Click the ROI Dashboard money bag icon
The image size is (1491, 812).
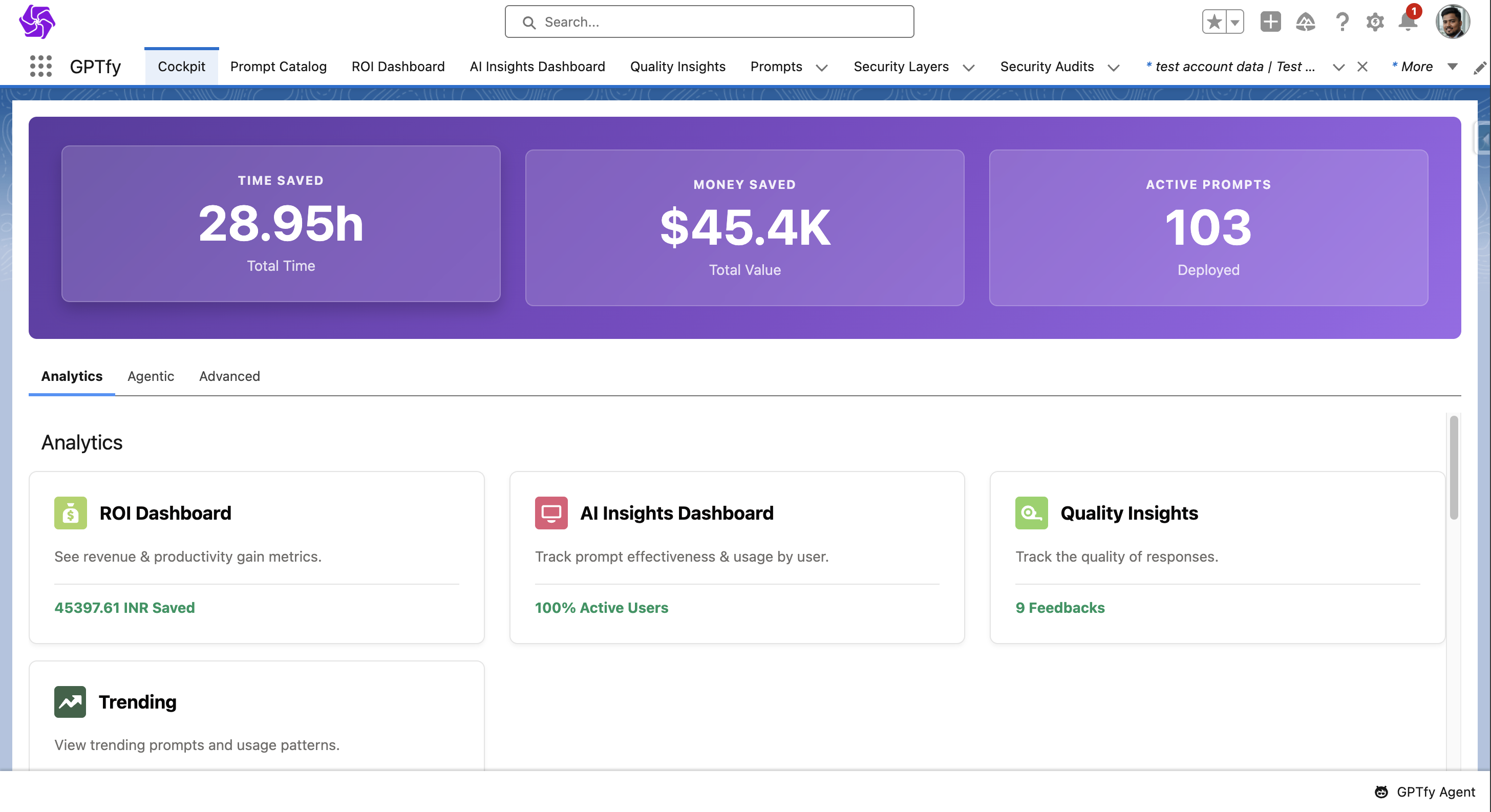(71, 513)
